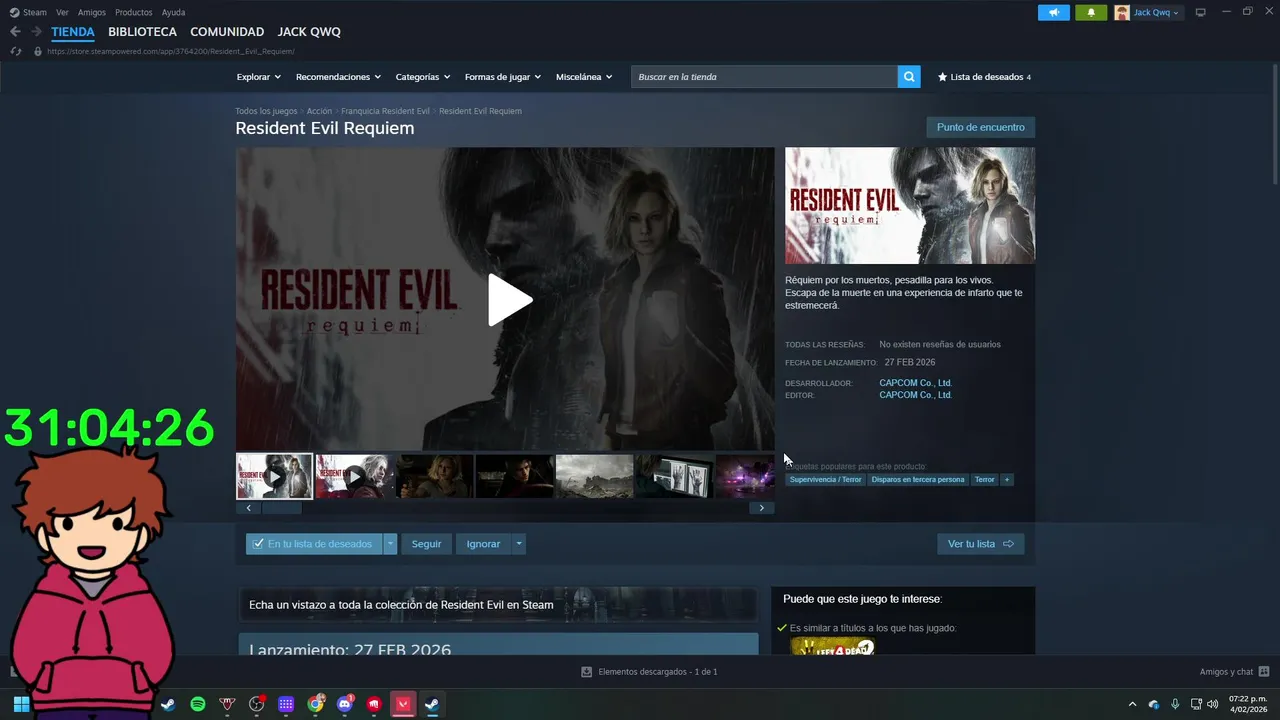Click the Buscar en la tienda field
This screenshot has width=1280, height=720.
click(x=764, y=77)
